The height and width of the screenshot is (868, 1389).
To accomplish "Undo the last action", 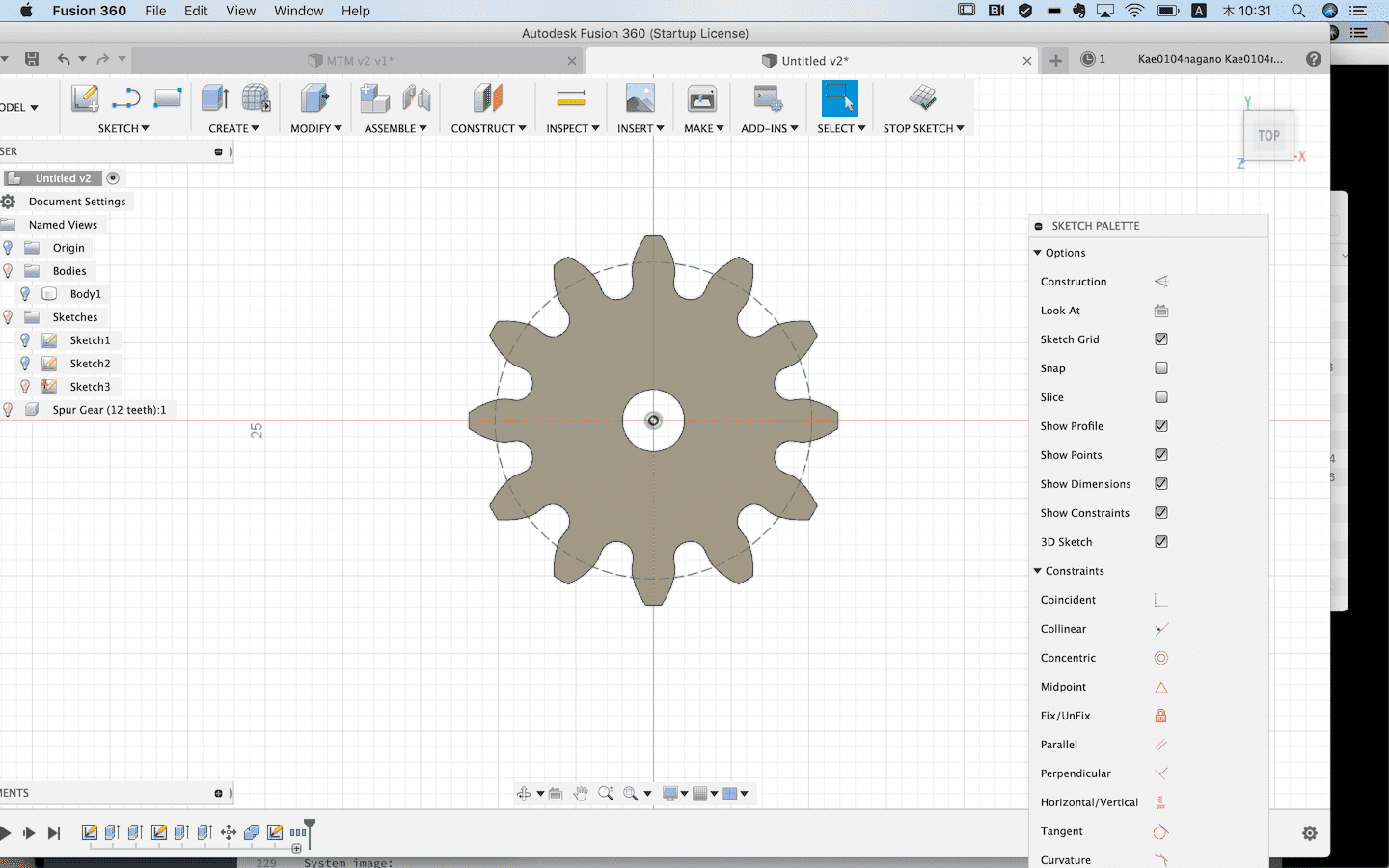I will point(64,60).
